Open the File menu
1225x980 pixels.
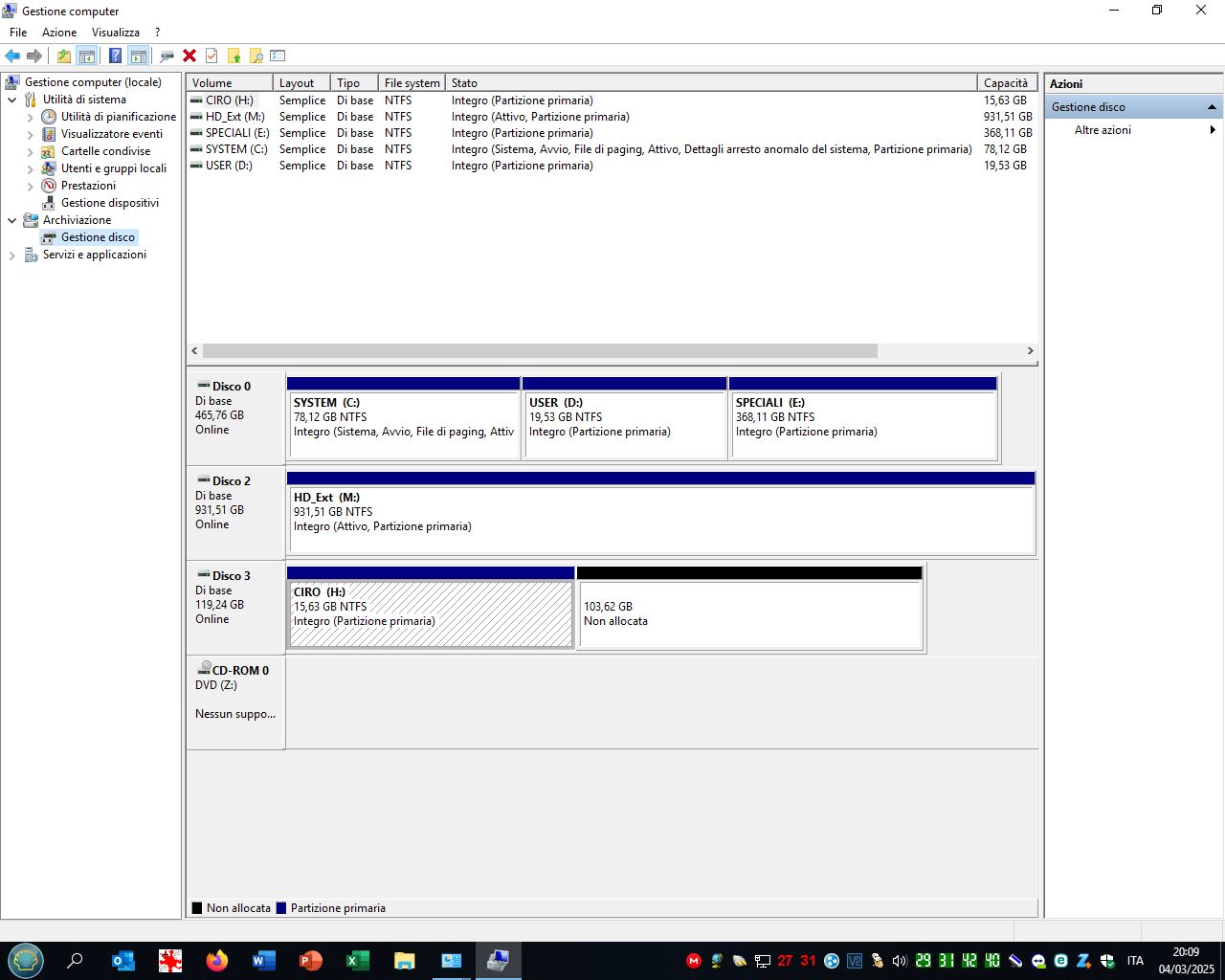point(18,33)
